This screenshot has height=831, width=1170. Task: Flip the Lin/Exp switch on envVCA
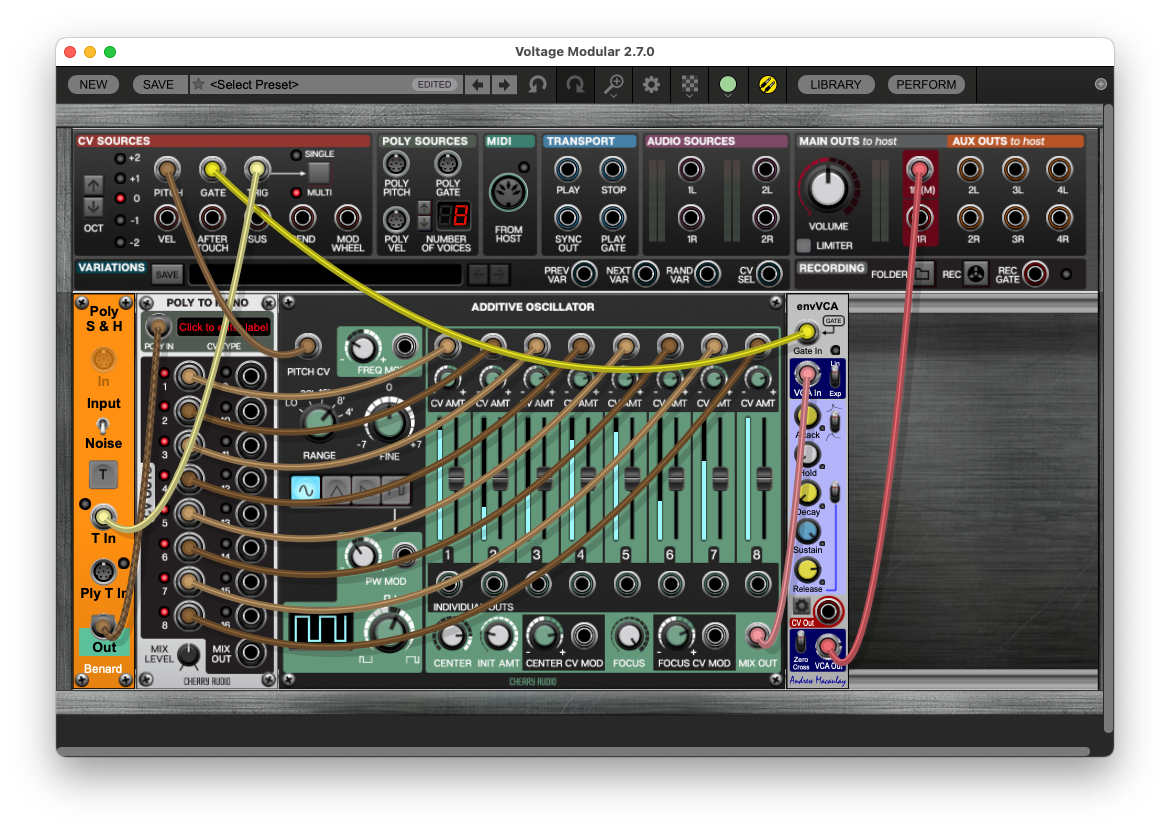pos(835,377)
